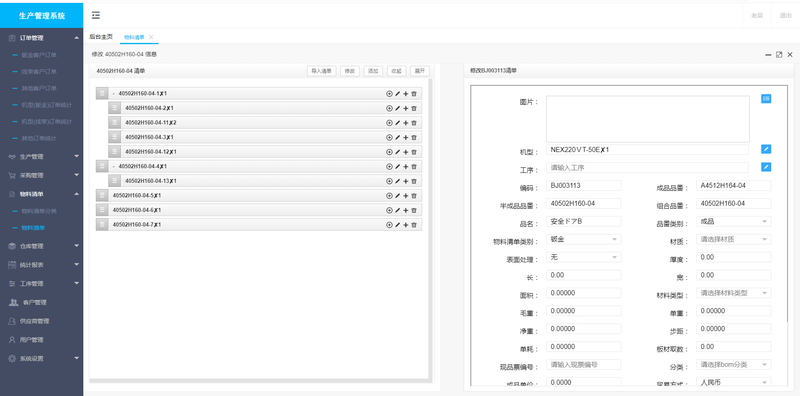Open the 材料类型 dropdown
This screenshot has height=396, width=800.
pyautogui.click(x=733, y=293)
